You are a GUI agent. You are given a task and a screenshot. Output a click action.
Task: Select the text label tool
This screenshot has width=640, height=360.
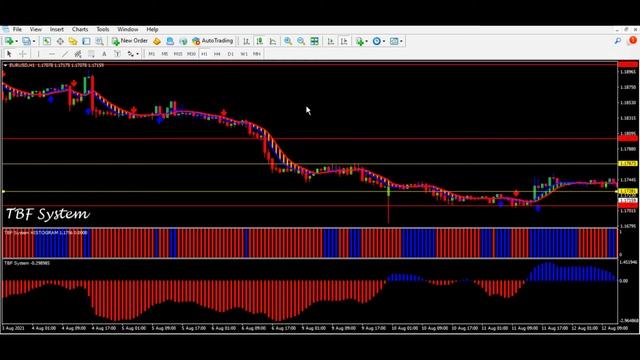pos(117,54)
